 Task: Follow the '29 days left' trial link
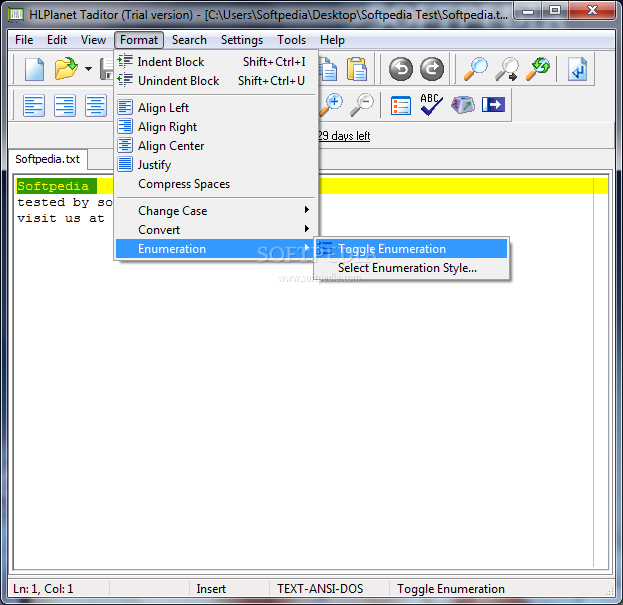point(344,136)
